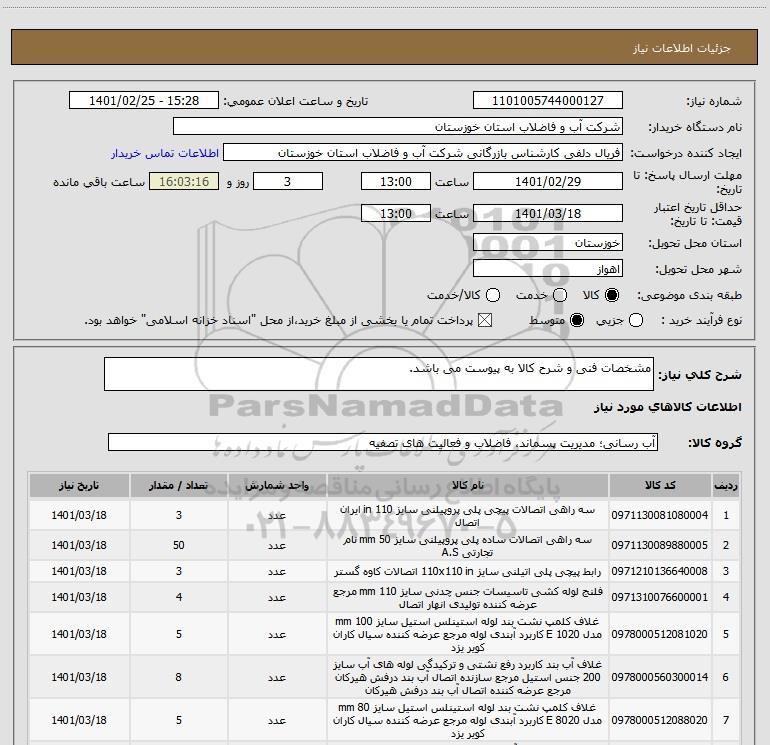Click product code 0978000512088020
The height and width of the screenshot is (745, 770).
click(x=660, y=720)
